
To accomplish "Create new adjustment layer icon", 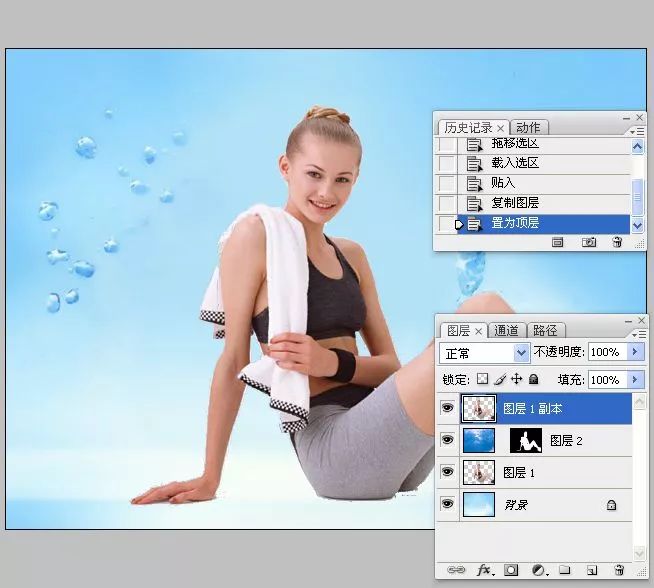I will (539, 570).
